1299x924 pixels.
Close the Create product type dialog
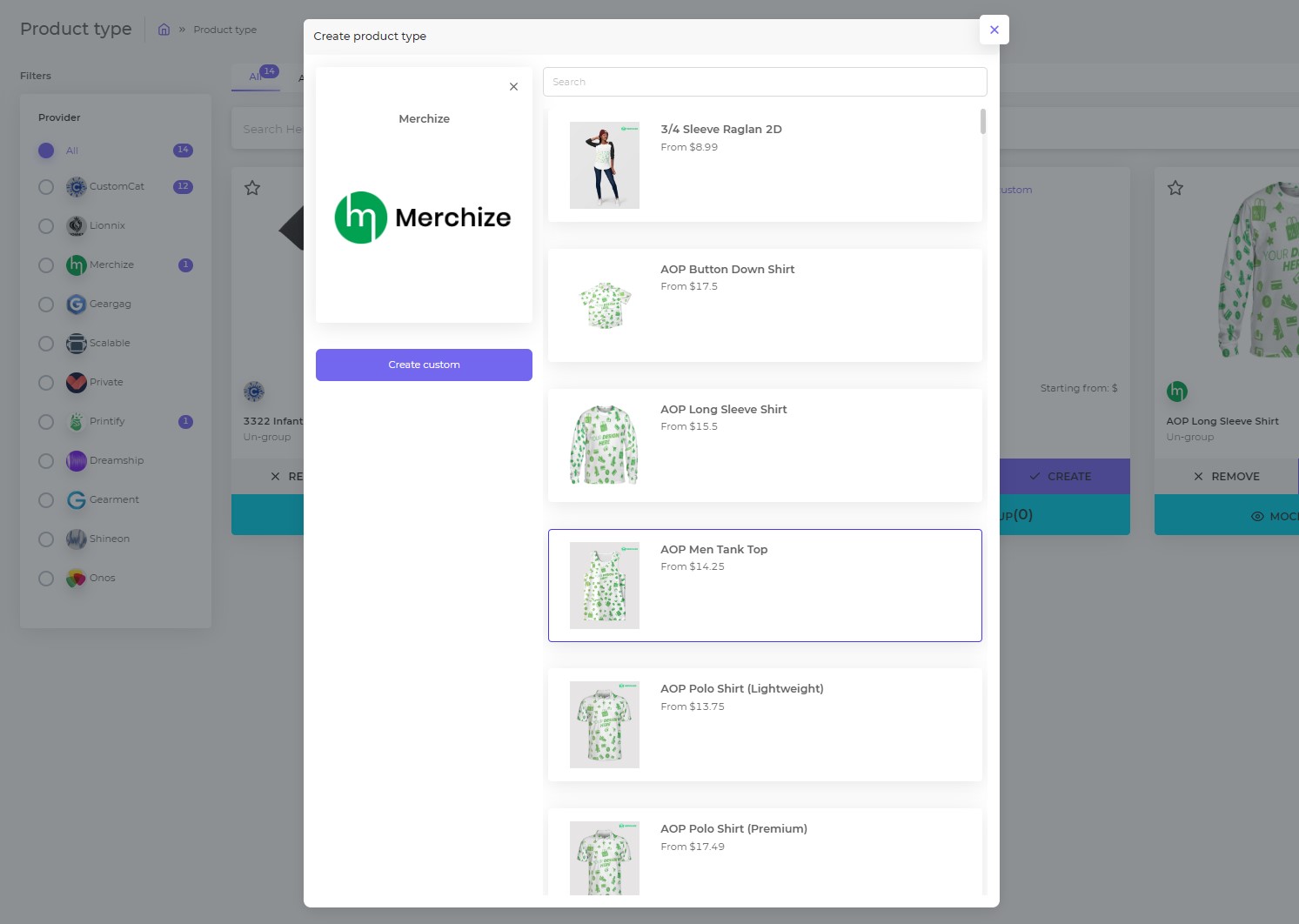coord(994,30)
